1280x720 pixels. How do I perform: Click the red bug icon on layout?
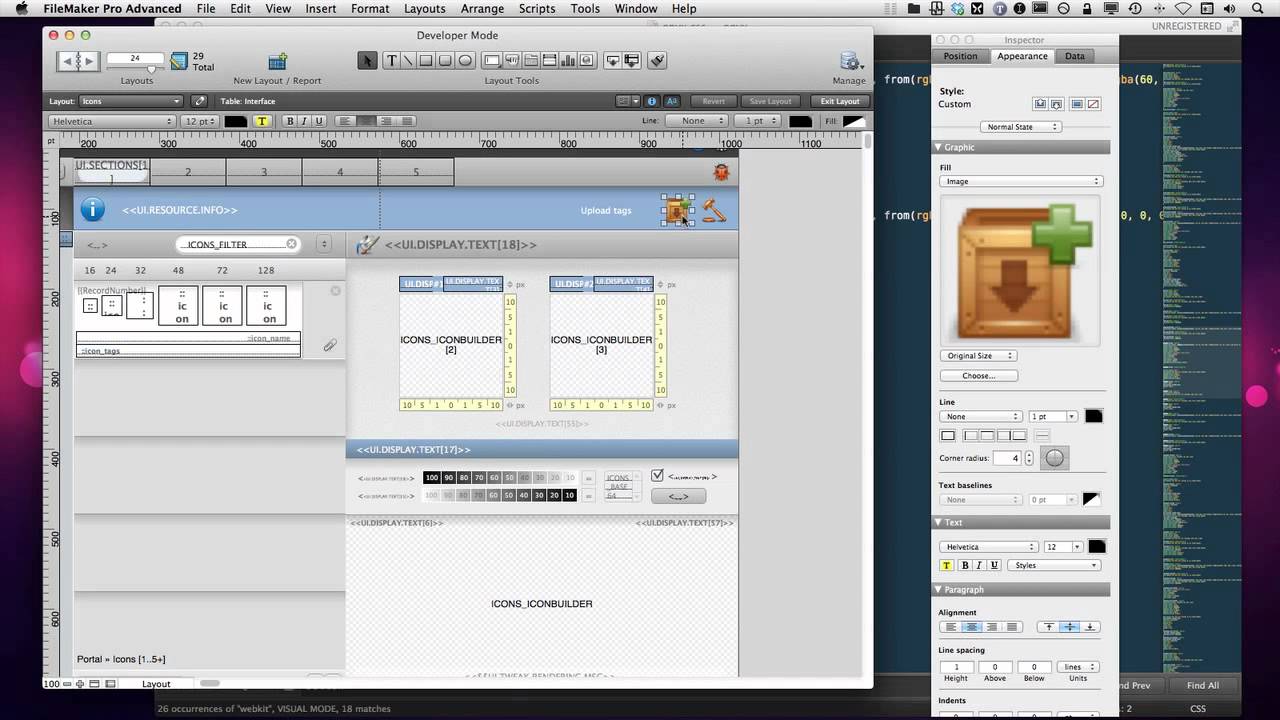pos(721,172)
